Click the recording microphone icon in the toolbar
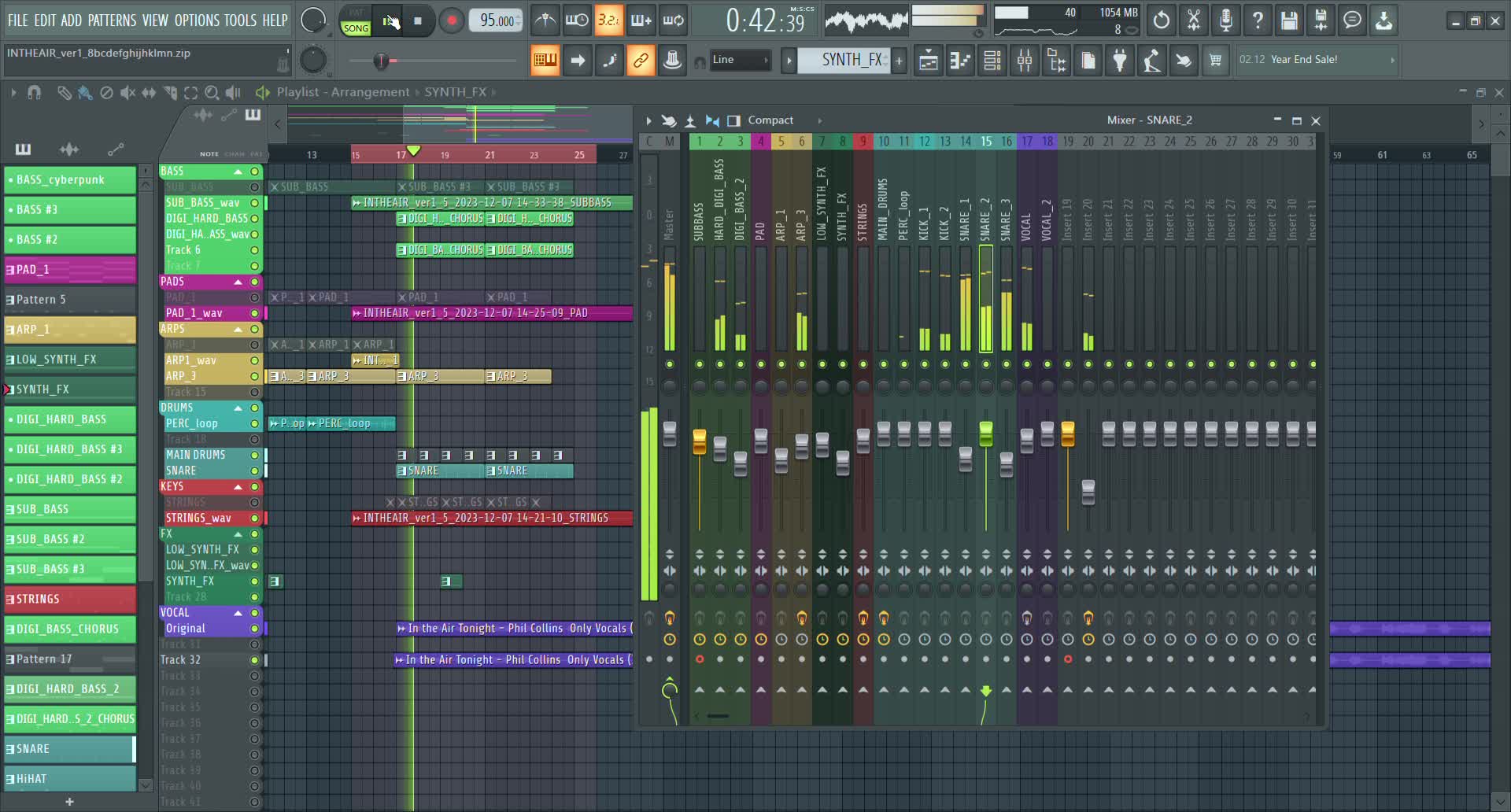1511x812 pixels. pos(1225,20)
